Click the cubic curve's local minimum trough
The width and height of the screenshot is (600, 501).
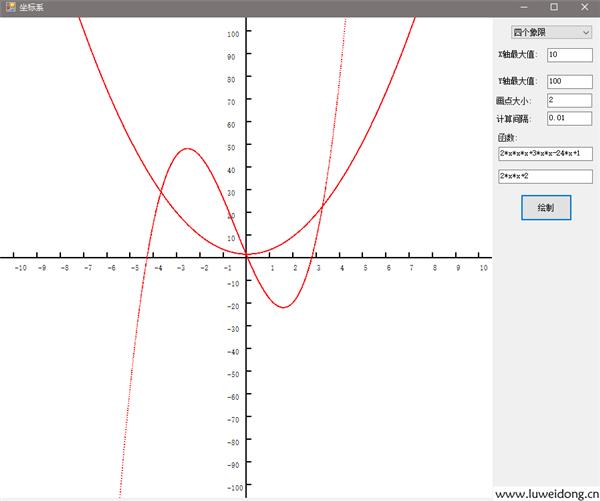click(x=283, y=307)
